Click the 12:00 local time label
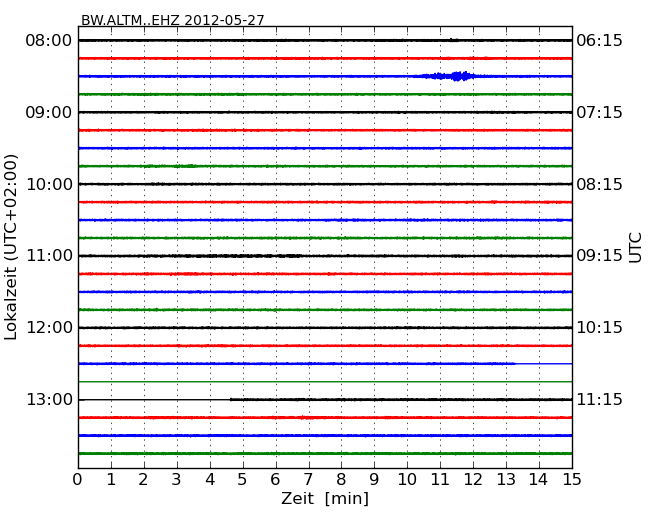This screenshot has height=520, width=650. (49, 328)
